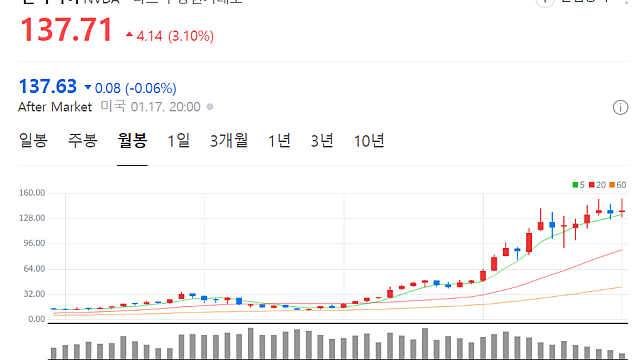Click the tallest volume bar in the chart
The width and height of the screenshot is (640, 360).
[x=251, y=343]
